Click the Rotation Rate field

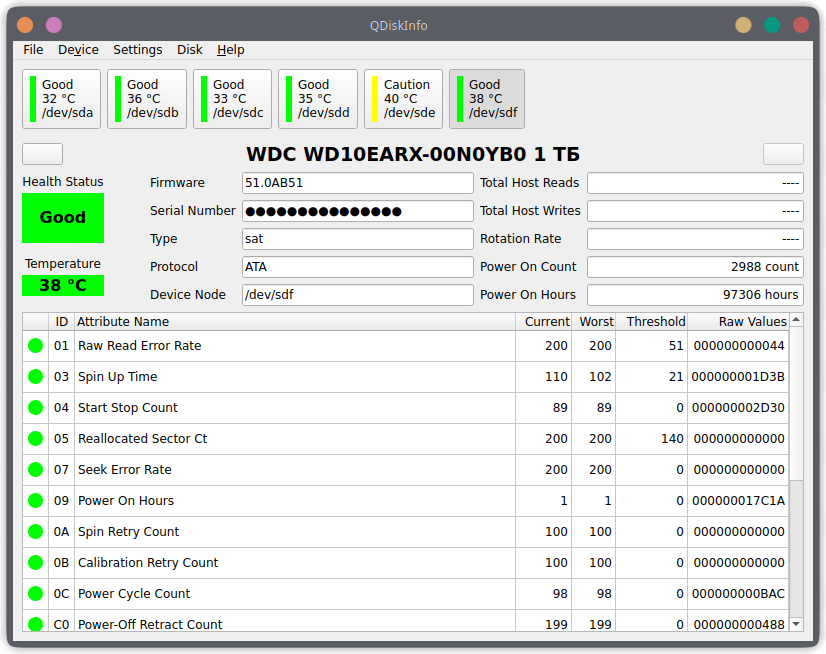point(695,239)
